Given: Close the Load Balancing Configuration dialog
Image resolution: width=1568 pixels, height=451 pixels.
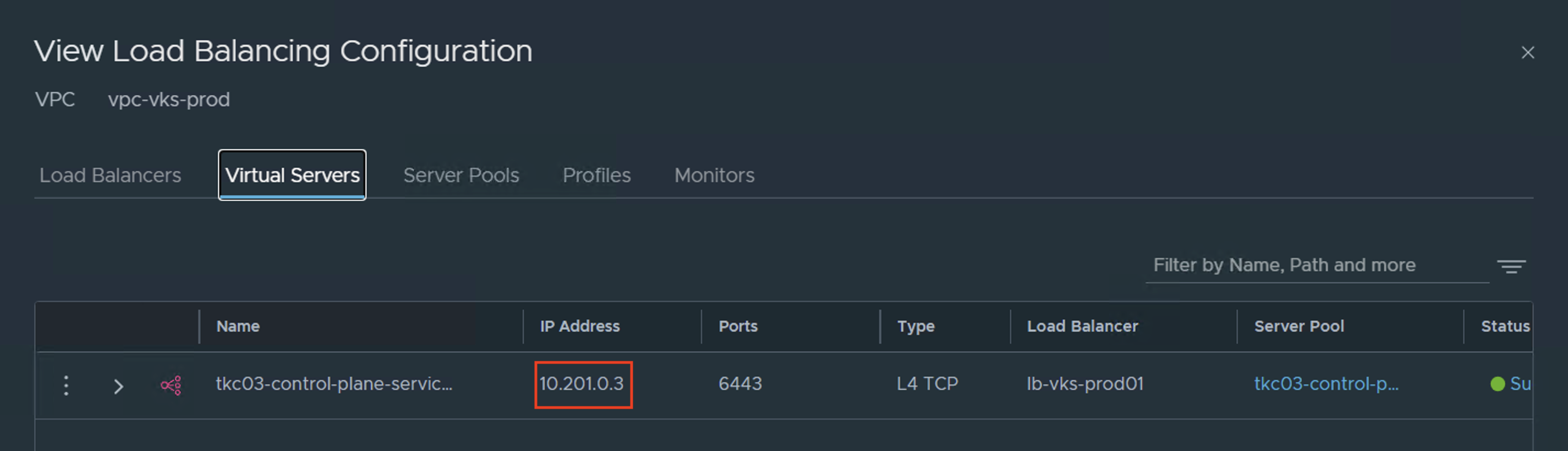Looking at the screenshot, I should click(x=1527, y=52).
